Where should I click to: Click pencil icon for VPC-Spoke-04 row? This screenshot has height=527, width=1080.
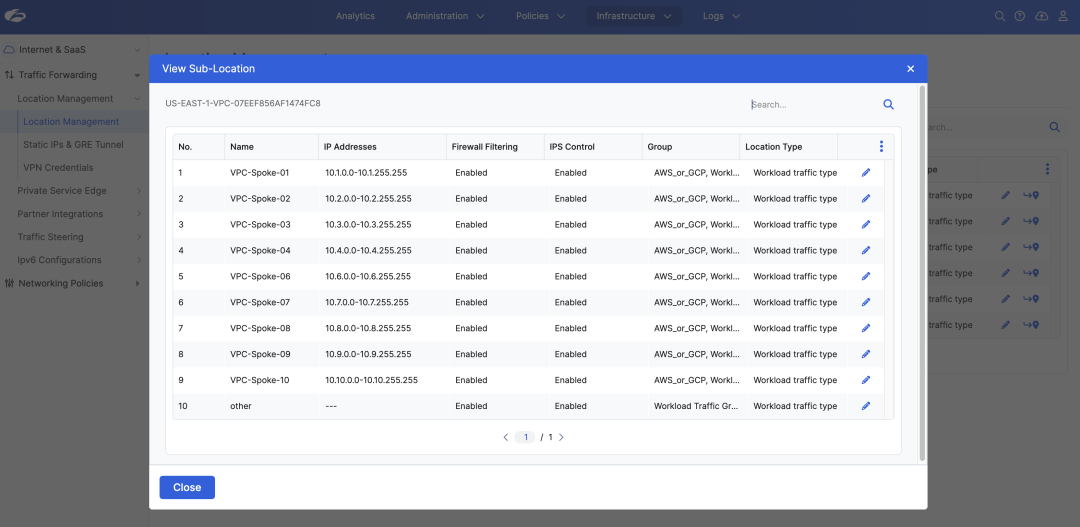866,251
